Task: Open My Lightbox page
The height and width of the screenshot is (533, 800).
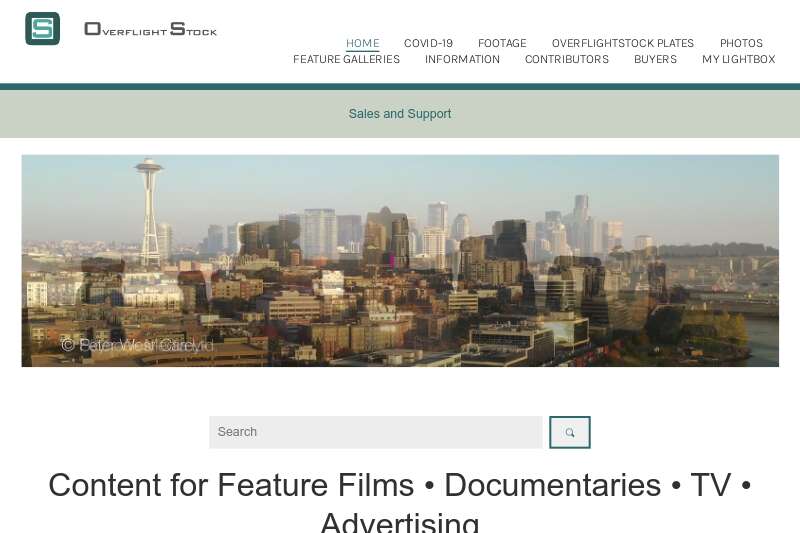Action: tap(738, 59)
